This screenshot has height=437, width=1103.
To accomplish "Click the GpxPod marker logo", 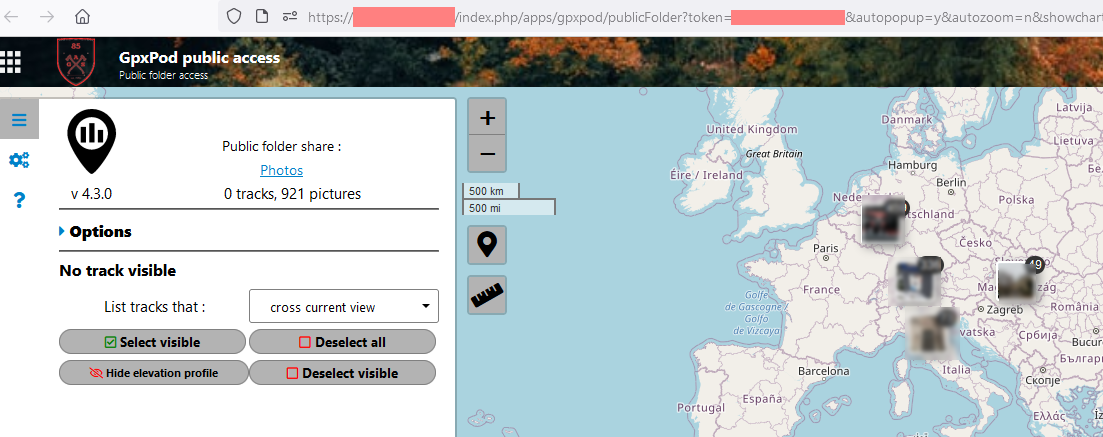I will [x=91, y=141].
